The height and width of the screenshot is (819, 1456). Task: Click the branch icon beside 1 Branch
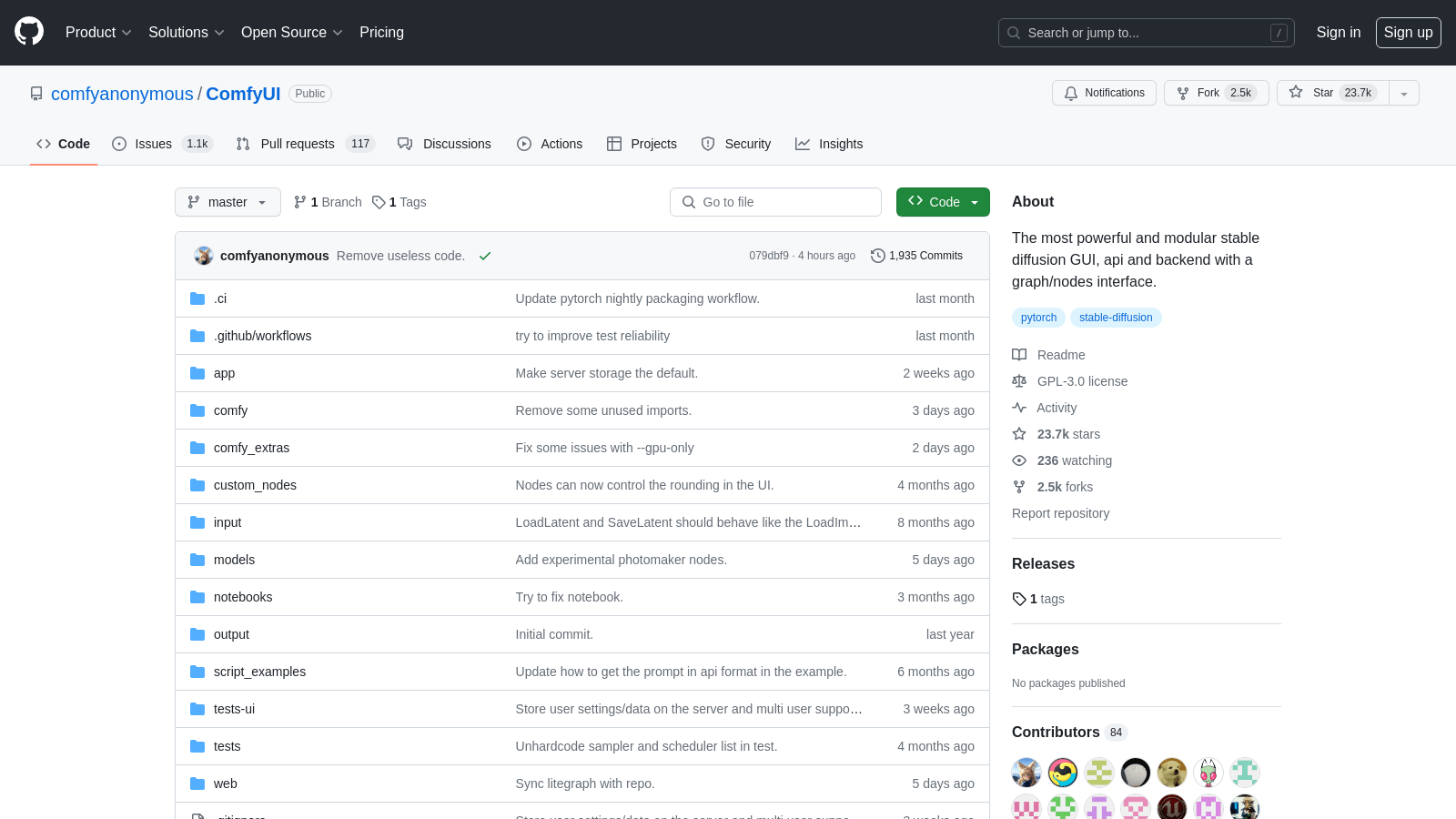coord(300,202)
